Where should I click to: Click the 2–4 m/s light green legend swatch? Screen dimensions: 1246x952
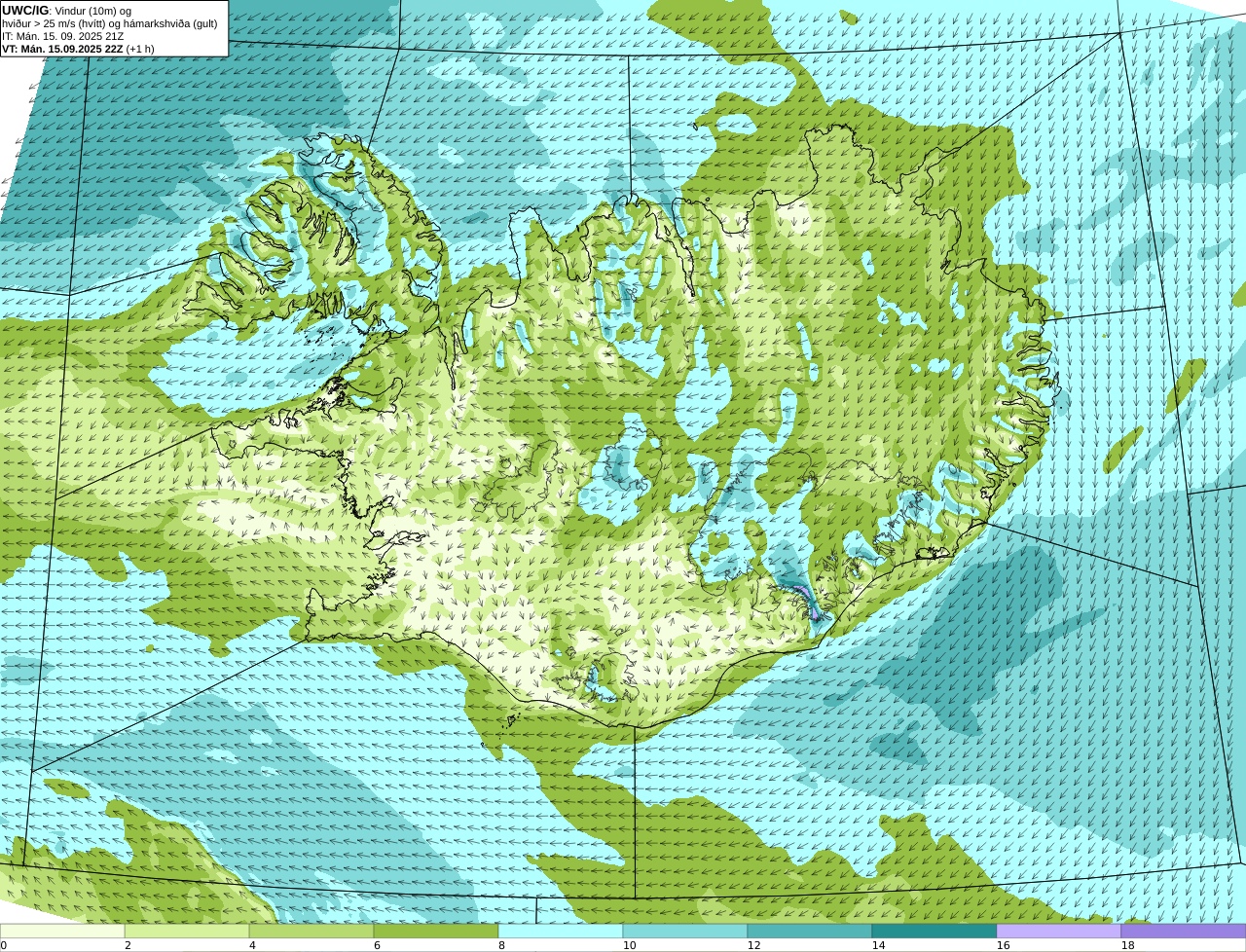coord(187,931)
